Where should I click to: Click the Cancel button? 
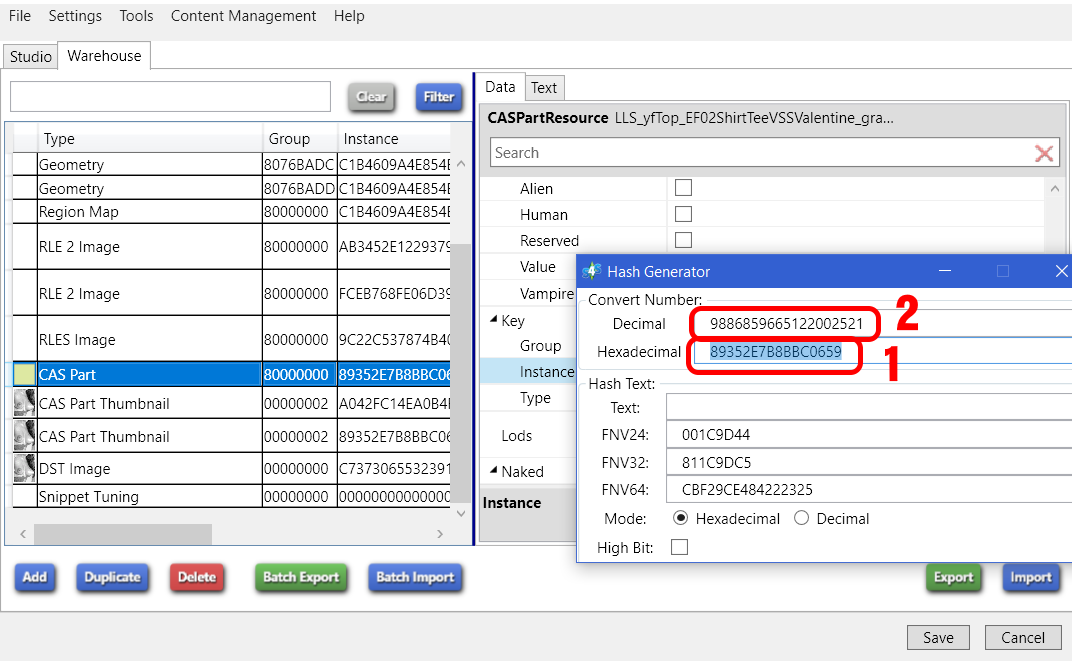click(x=1023, y=637)
